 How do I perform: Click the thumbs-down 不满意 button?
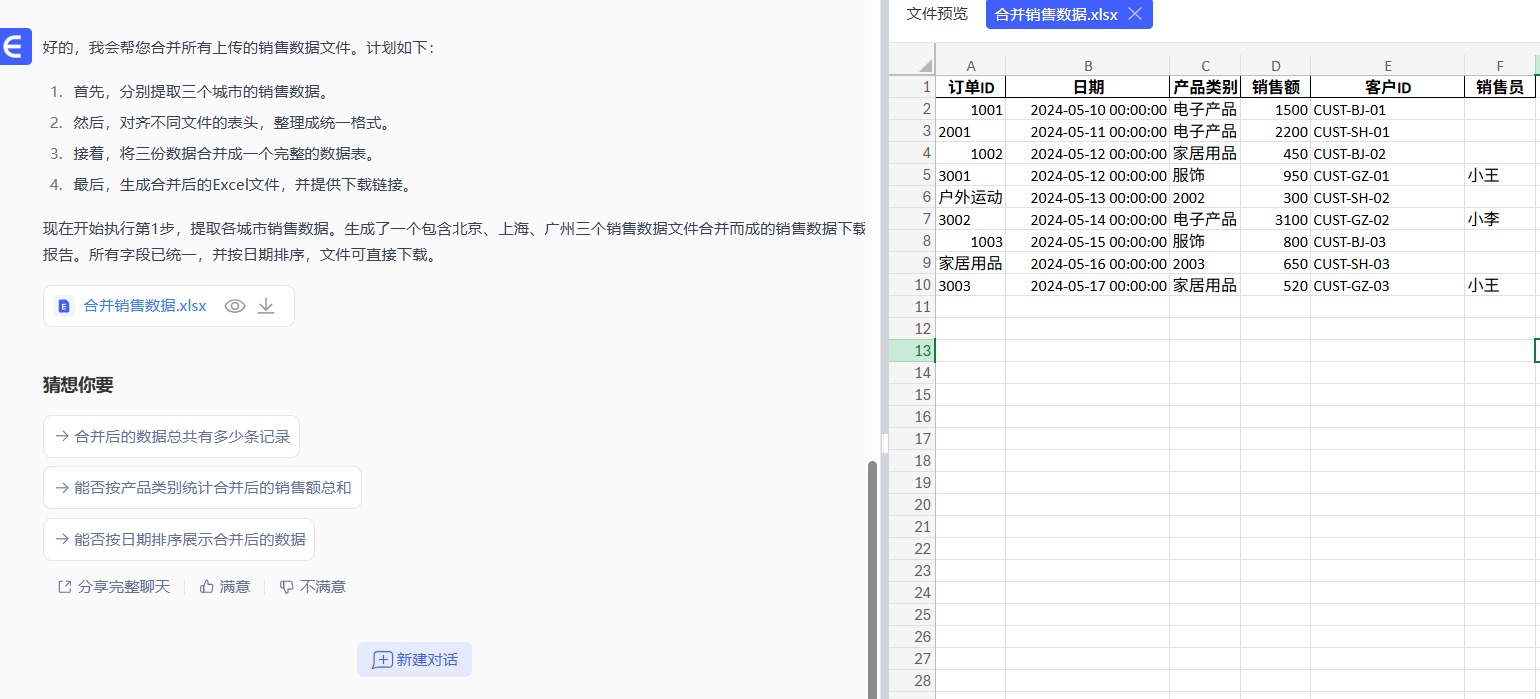[312, 587]
